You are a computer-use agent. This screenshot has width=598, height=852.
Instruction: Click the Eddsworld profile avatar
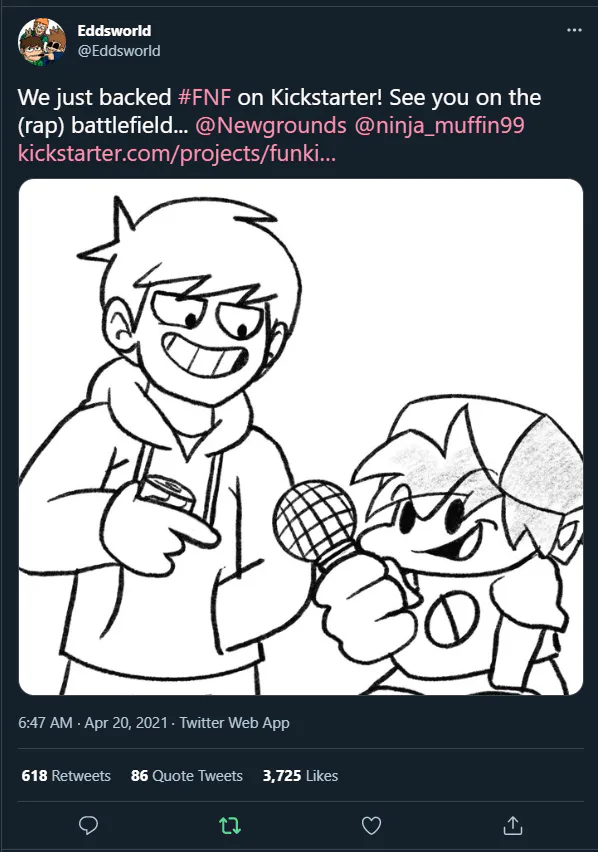(x=42, y=41)
